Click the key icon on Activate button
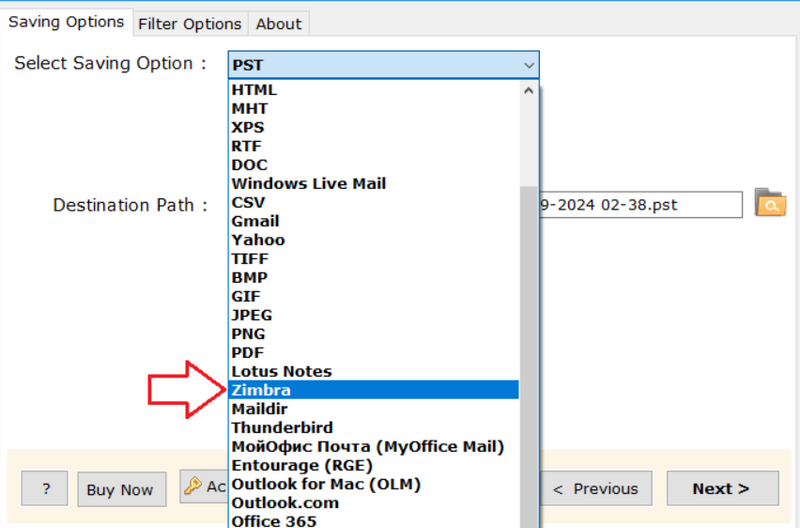Image resolution: width=800 pixels, height=528 pixels. (193, 486)
